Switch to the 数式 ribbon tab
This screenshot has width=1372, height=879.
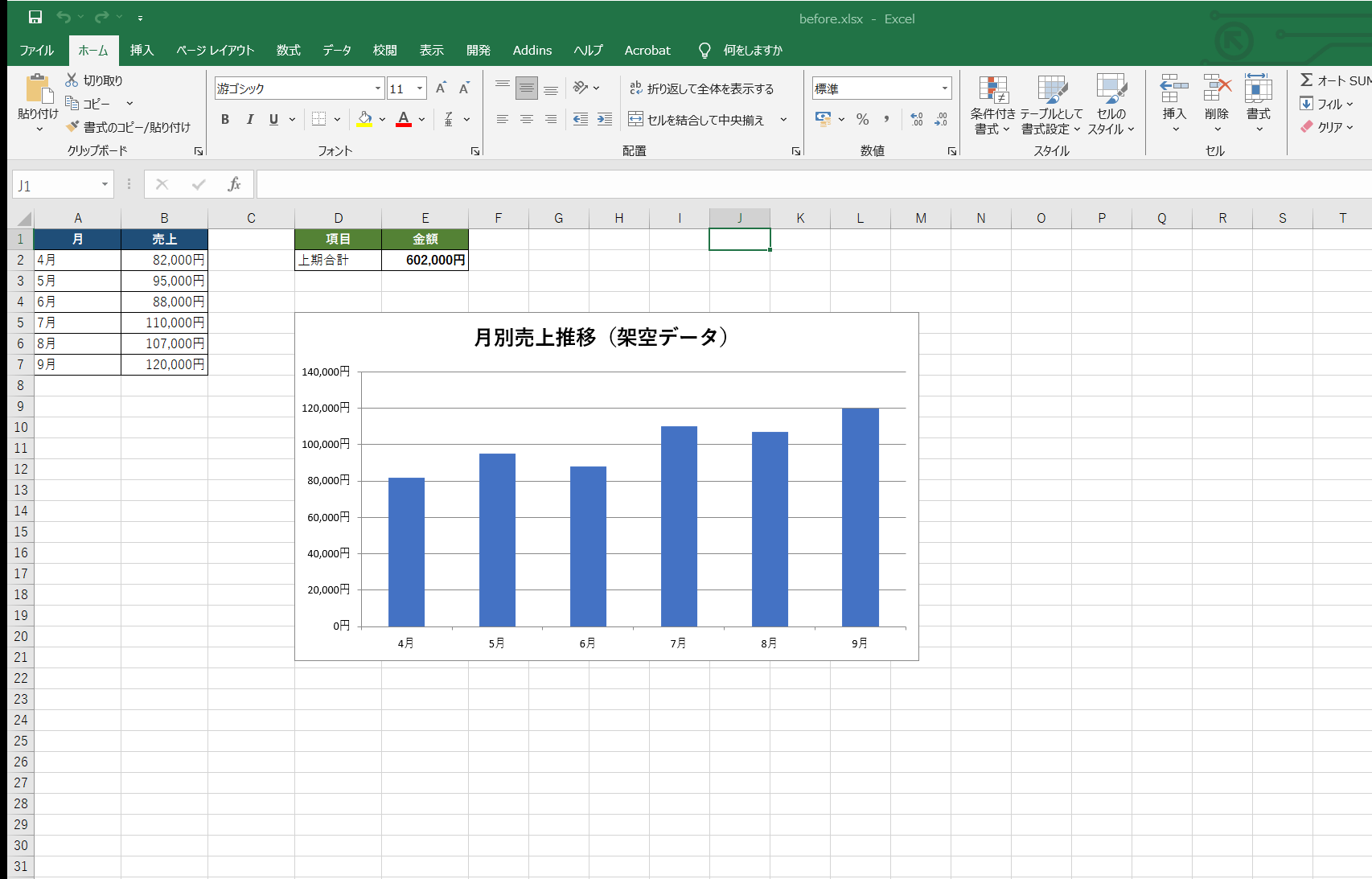[x=288, y=50]
